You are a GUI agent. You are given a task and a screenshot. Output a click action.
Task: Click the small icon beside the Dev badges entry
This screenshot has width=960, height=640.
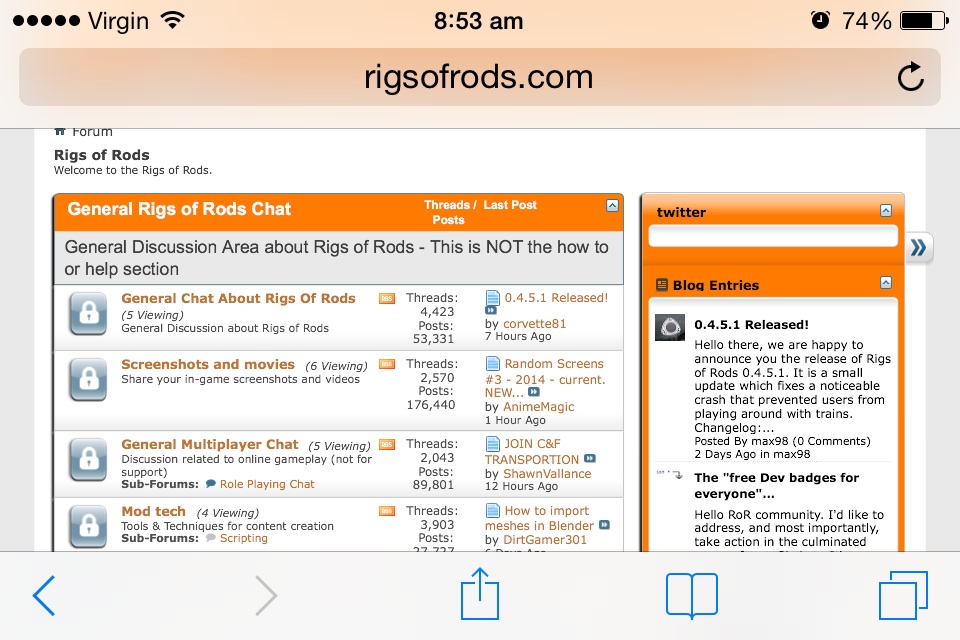pos(669,474)
